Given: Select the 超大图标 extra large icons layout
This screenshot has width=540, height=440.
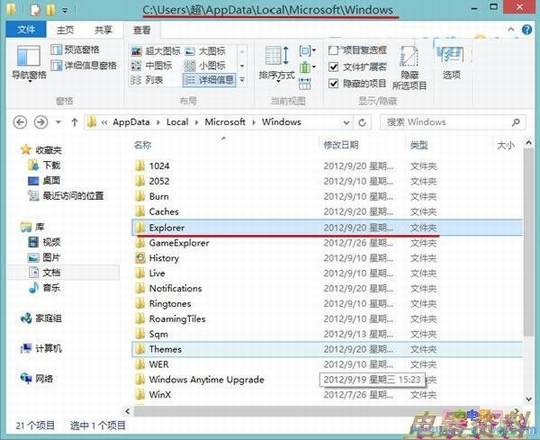Looking at the screenshot, I should pos(156,51).
